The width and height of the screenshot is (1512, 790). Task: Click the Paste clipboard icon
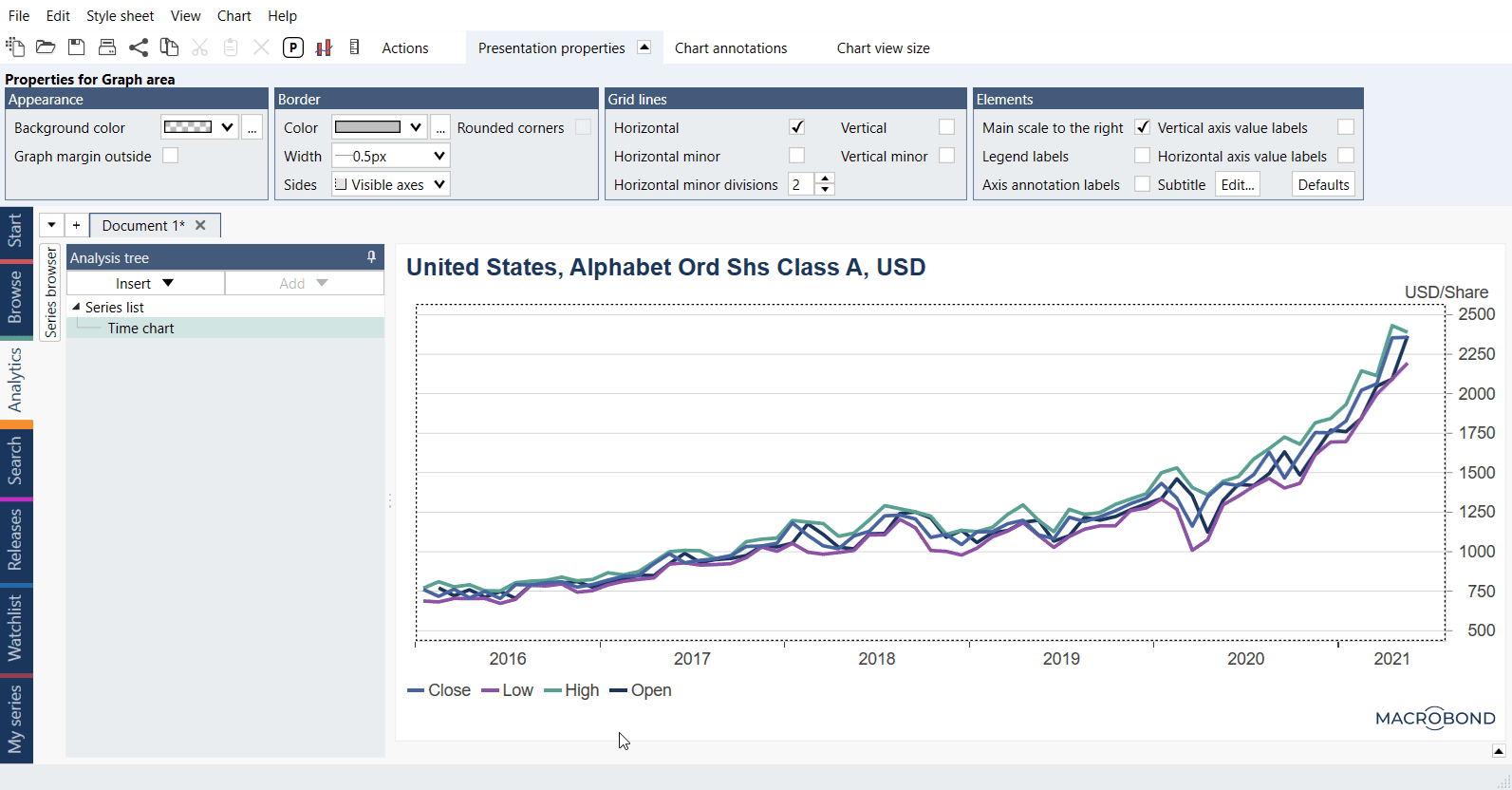pyautogui.click(x=231, y=47)
